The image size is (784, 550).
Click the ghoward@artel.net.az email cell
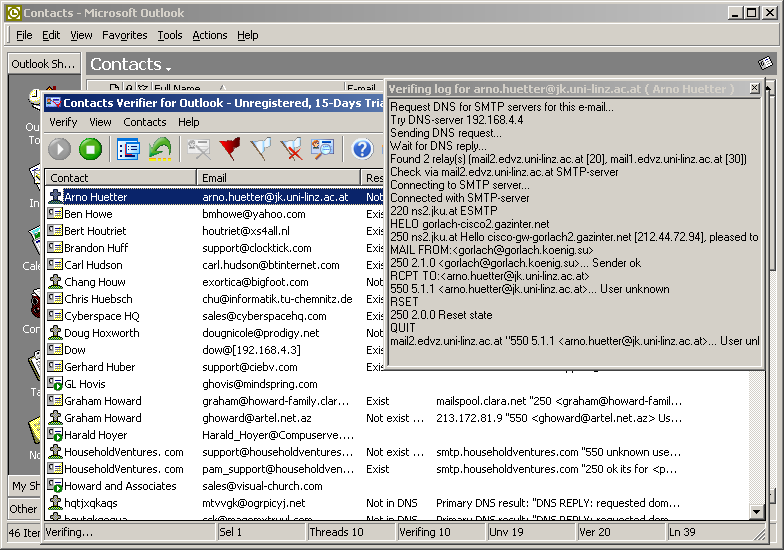256,418
